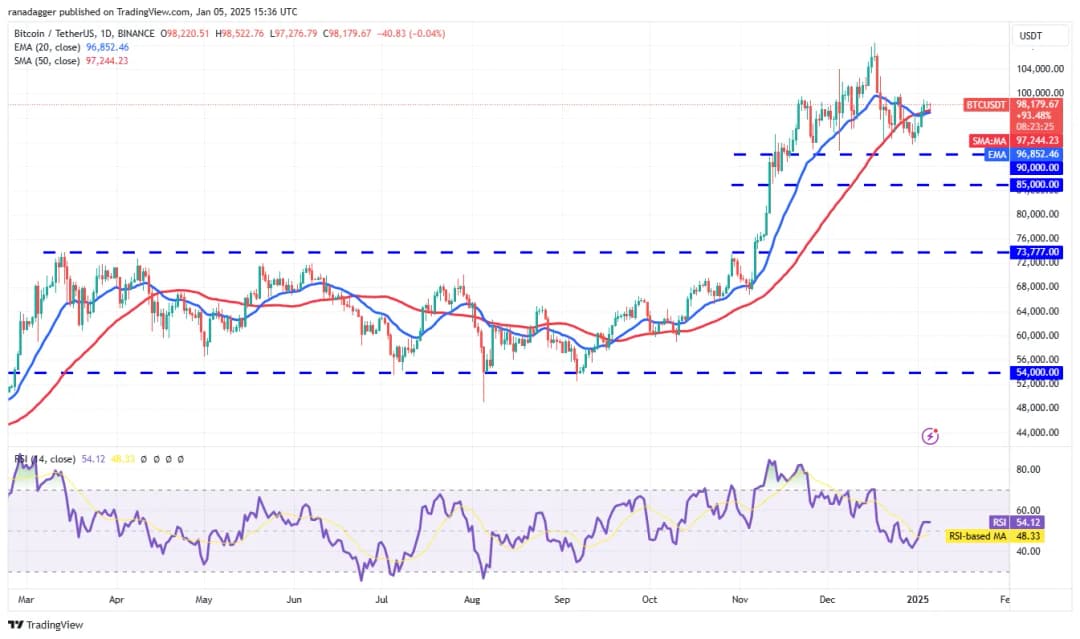Click the SMA:MA label on price axis

[x=989, y=141]
